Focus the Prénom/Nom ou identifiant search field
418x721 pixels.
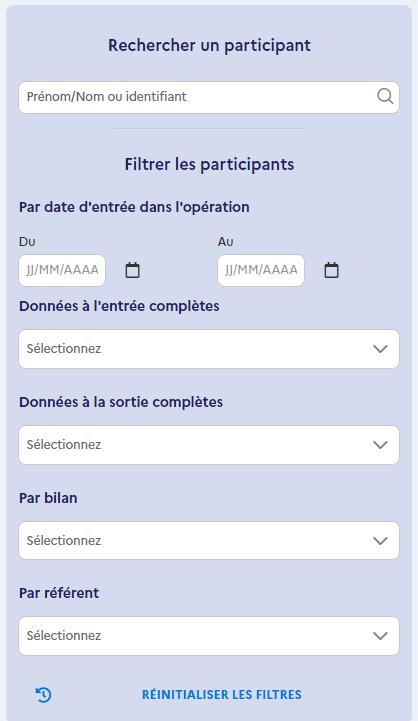[209, 97]
